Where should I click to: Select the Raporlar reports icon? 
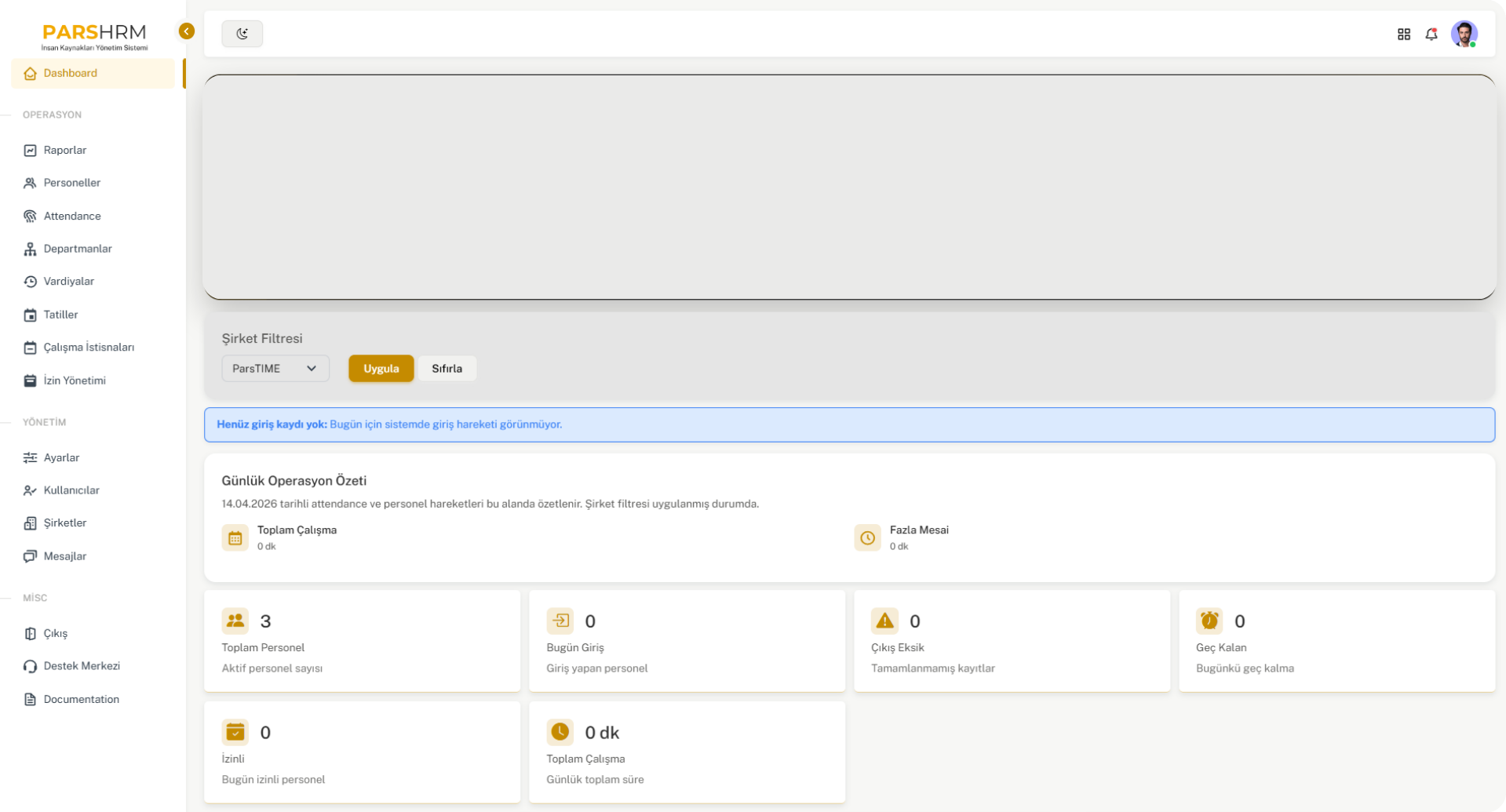click(x=30, y=149)
